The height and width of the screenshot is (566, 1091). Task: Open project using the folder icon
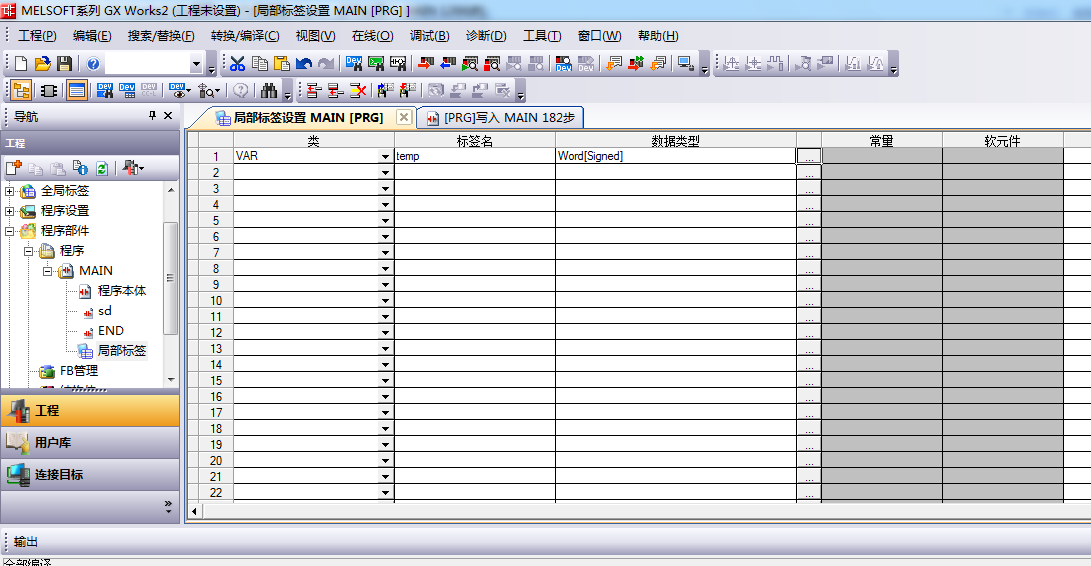coord(42,64)
